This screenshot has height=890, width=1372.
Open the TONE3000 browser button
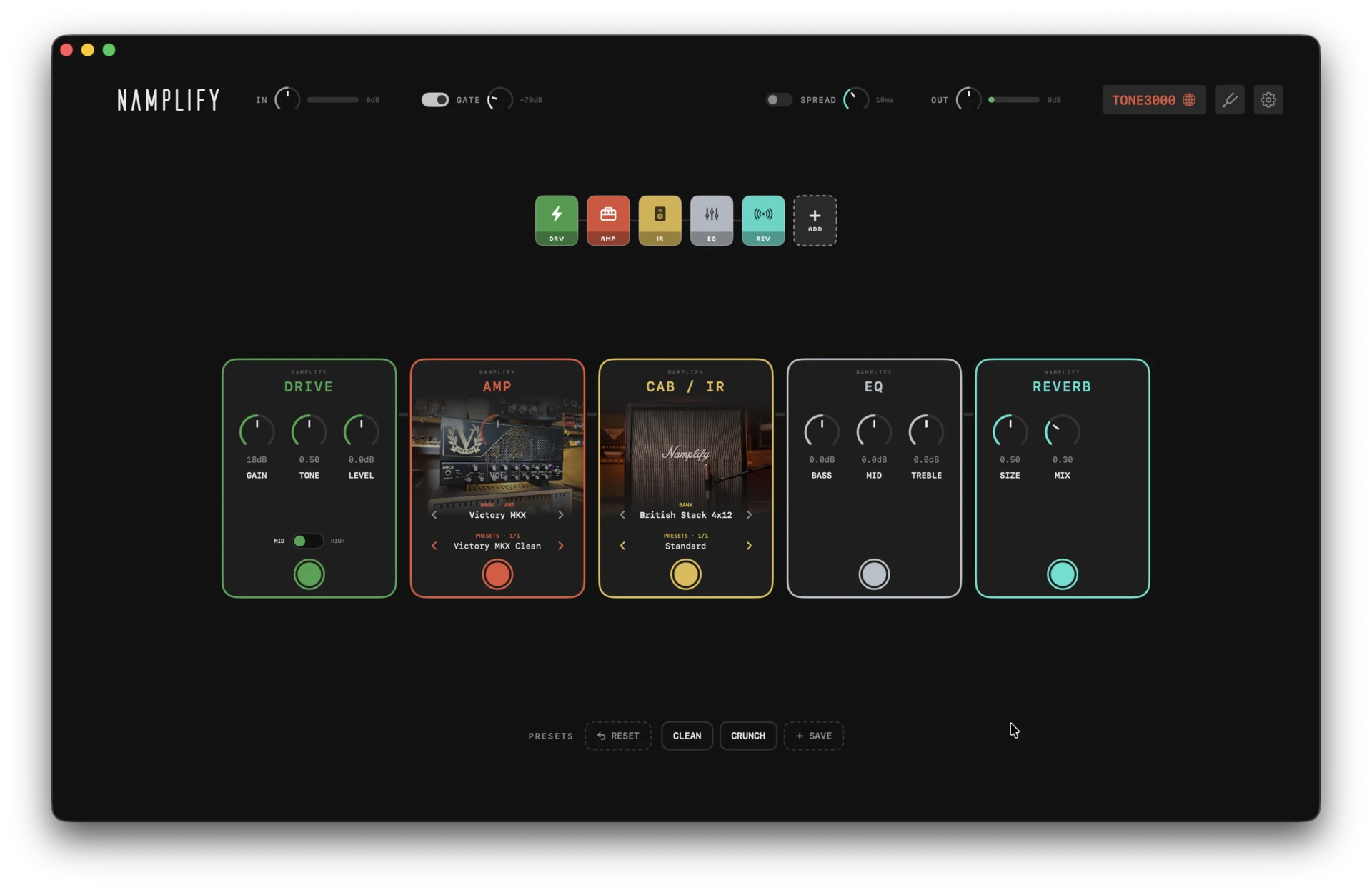pos(1153,100)
